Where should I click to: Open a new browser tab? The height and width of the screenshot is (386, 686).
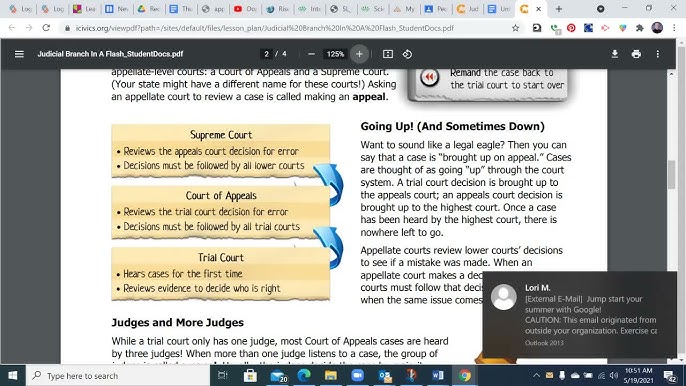point(559,9)
